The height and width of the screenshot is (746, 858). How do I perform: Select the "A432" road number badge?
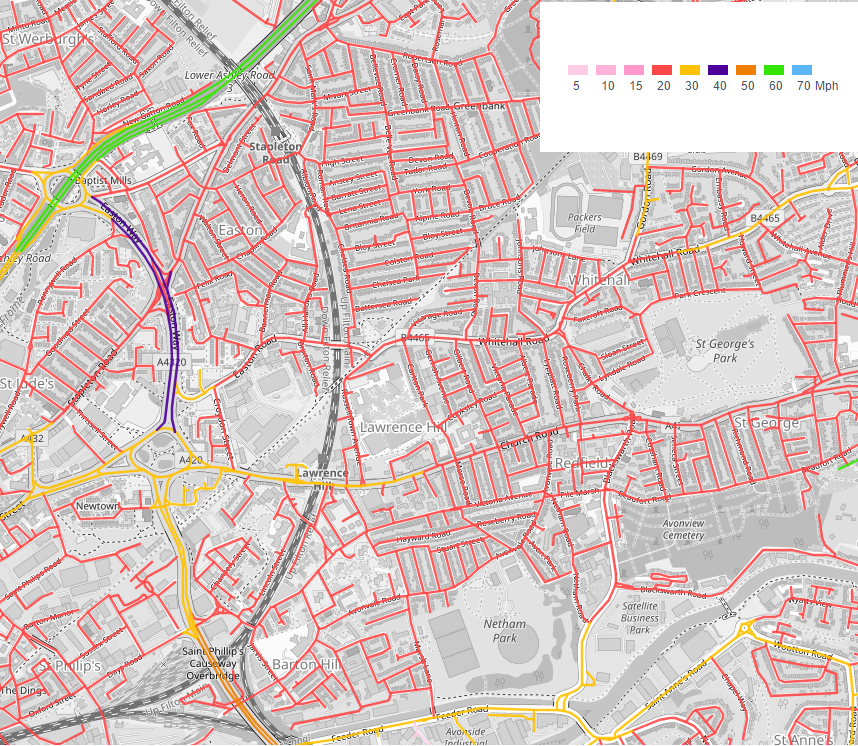(x=32, y=438)
